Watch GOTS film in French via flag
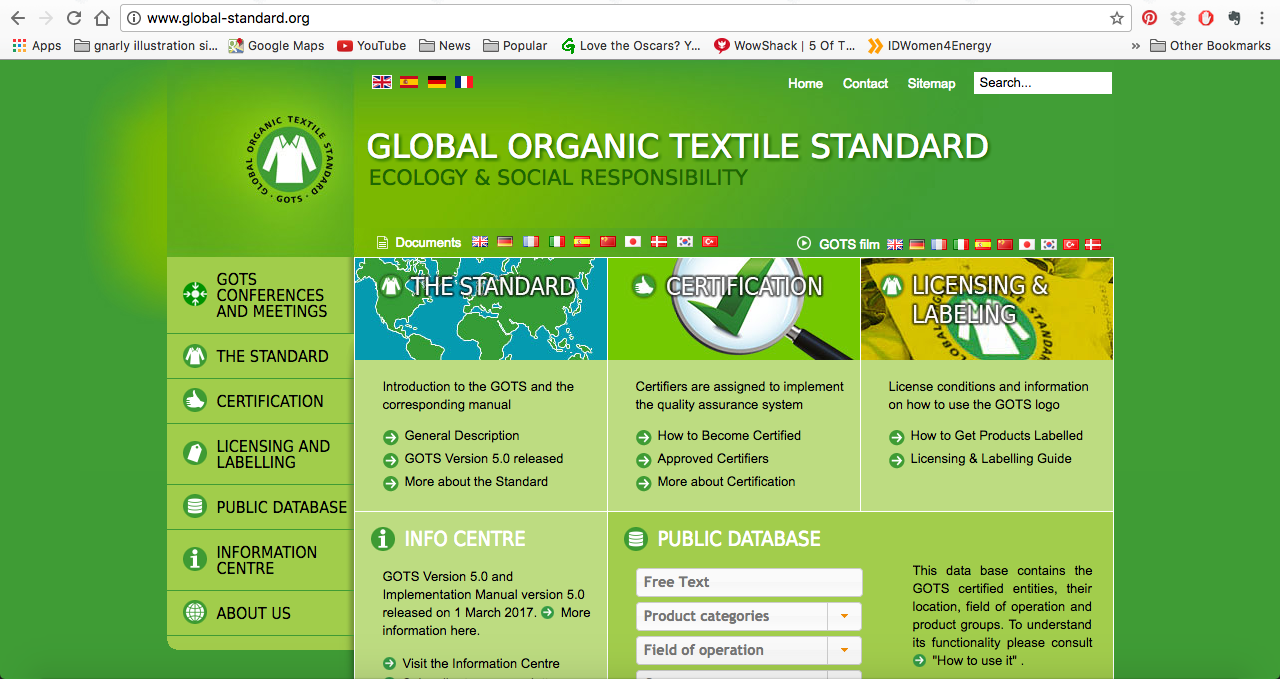This screenshot has height=679, width=1280. point(939,244)
